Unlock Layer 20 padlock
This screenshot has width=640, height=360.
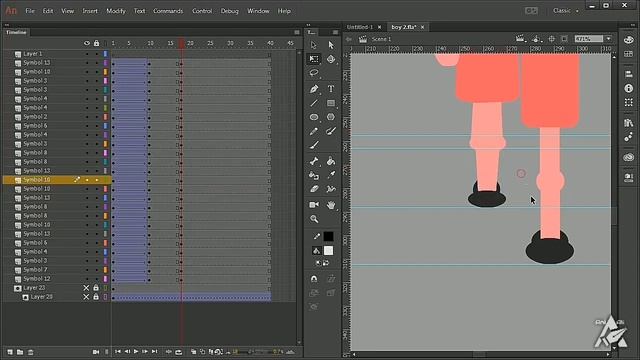point(96,297)
